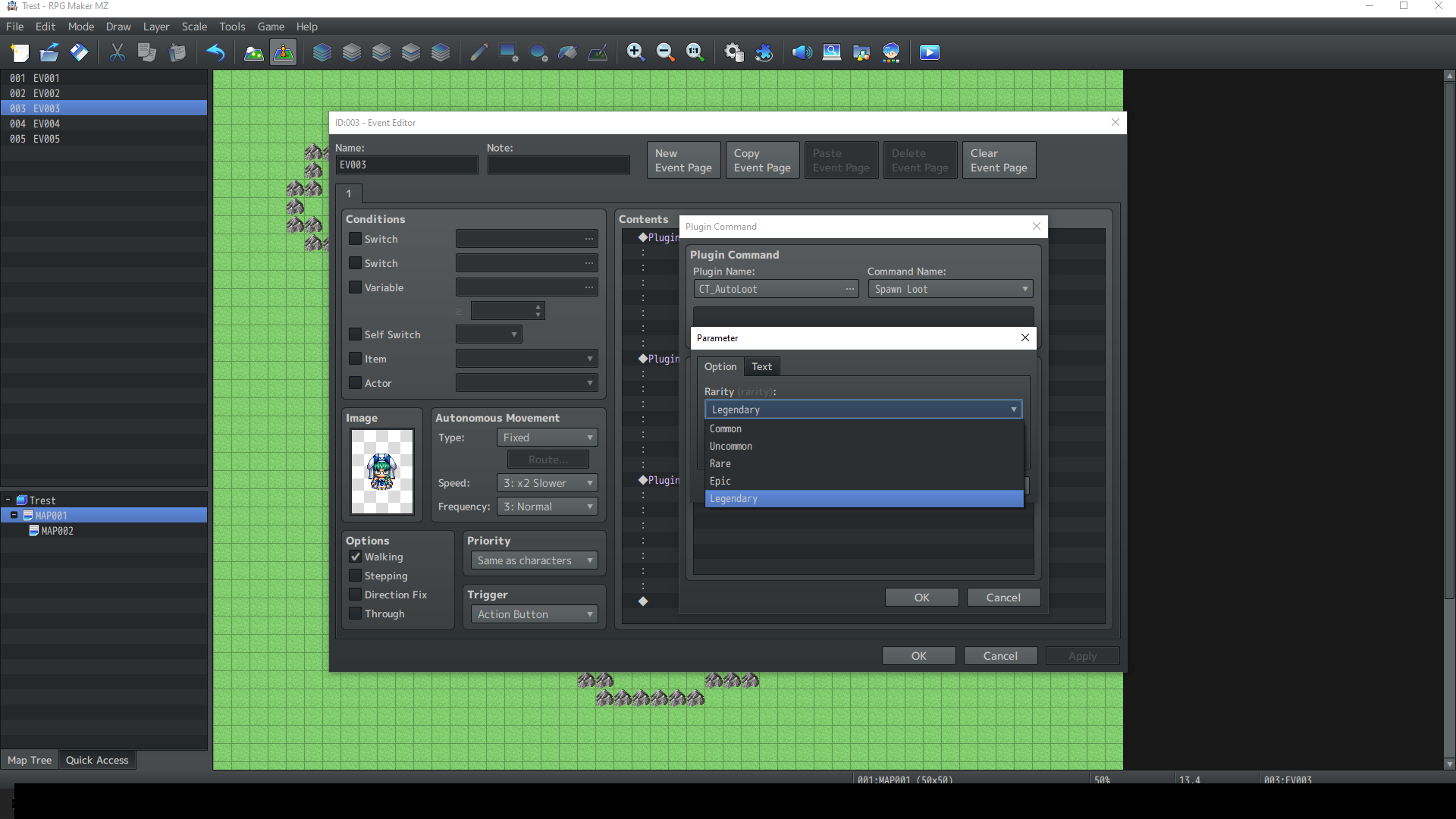Open the Database gear icon

point(733,52)
